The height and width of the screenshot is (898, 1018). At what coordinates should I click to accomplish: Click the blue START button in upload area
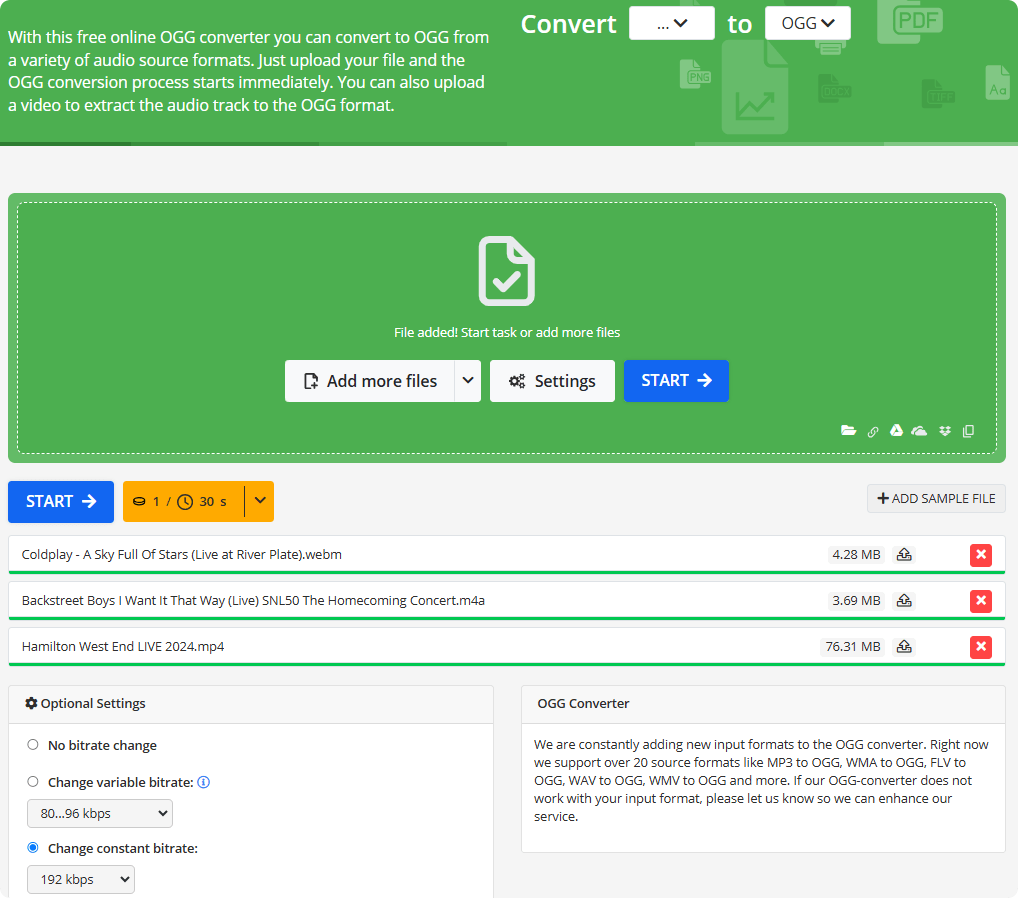coord(676,381)
